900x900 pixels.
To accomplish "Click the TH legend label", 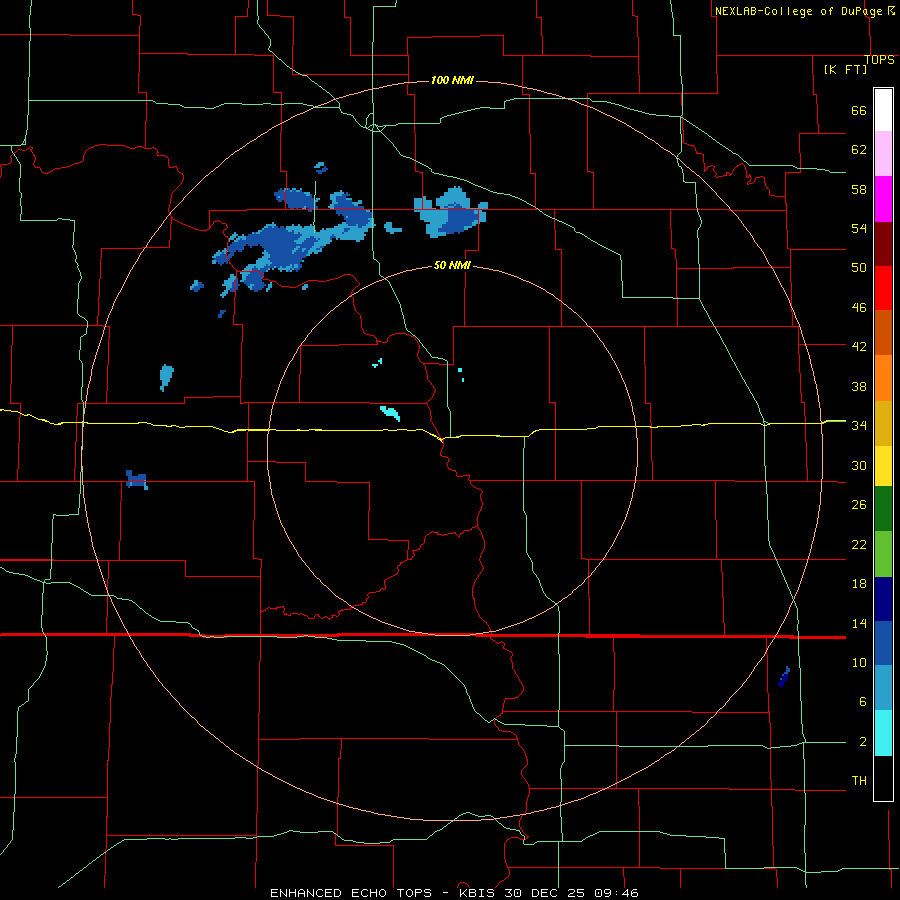I will click(859, 781).
